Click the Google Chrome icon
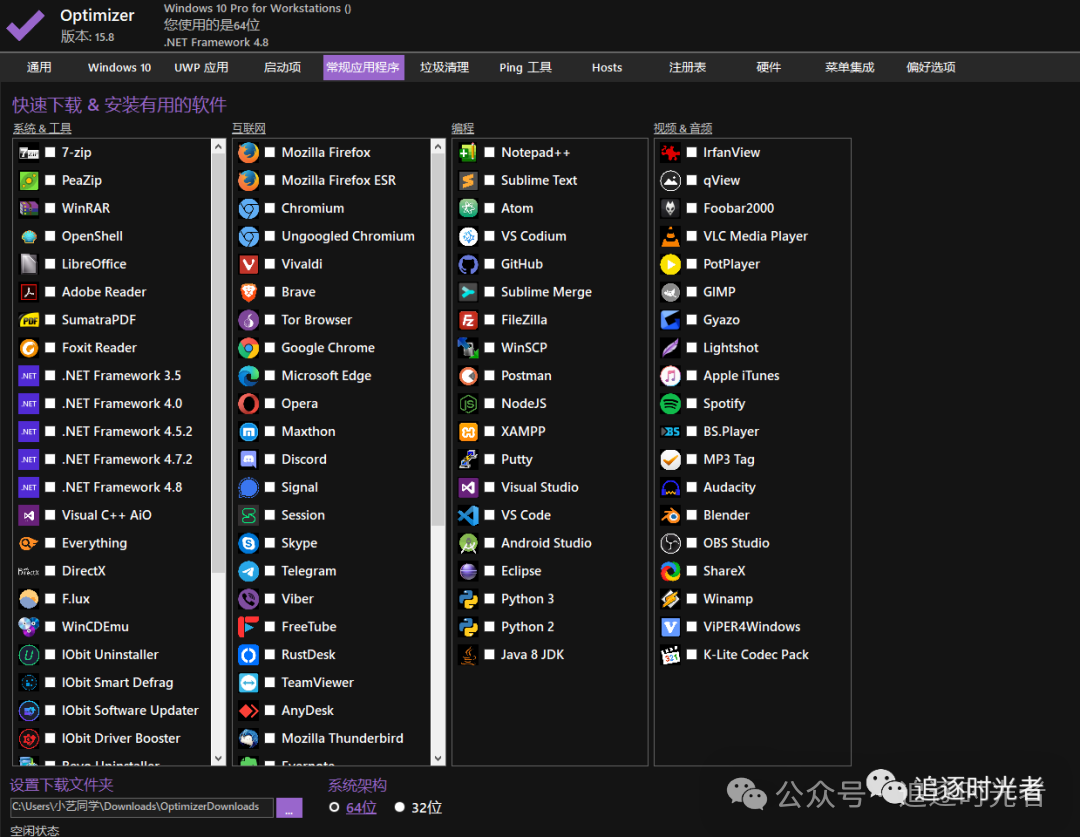This screenshot has height=837, width=1080. (249, 348)
